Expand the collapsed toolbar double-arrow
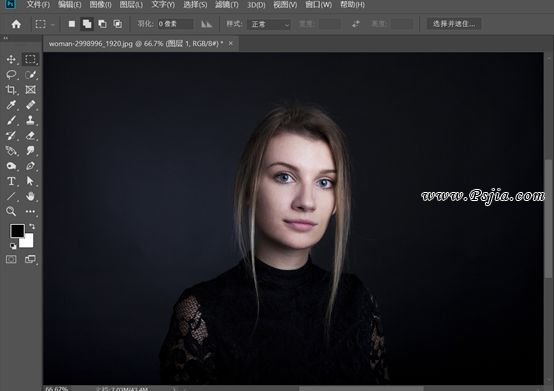This screenshot has width=554, height=391. point(6,38)
